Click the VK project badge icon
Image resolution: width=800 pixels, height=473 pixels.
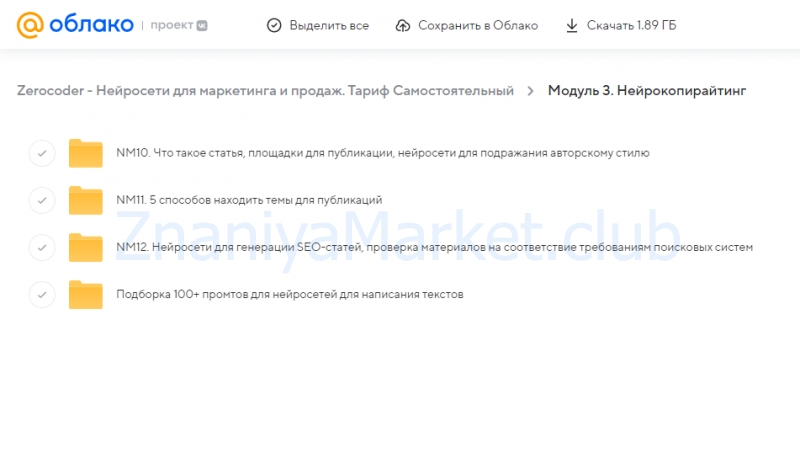click(x=202, y=26)
